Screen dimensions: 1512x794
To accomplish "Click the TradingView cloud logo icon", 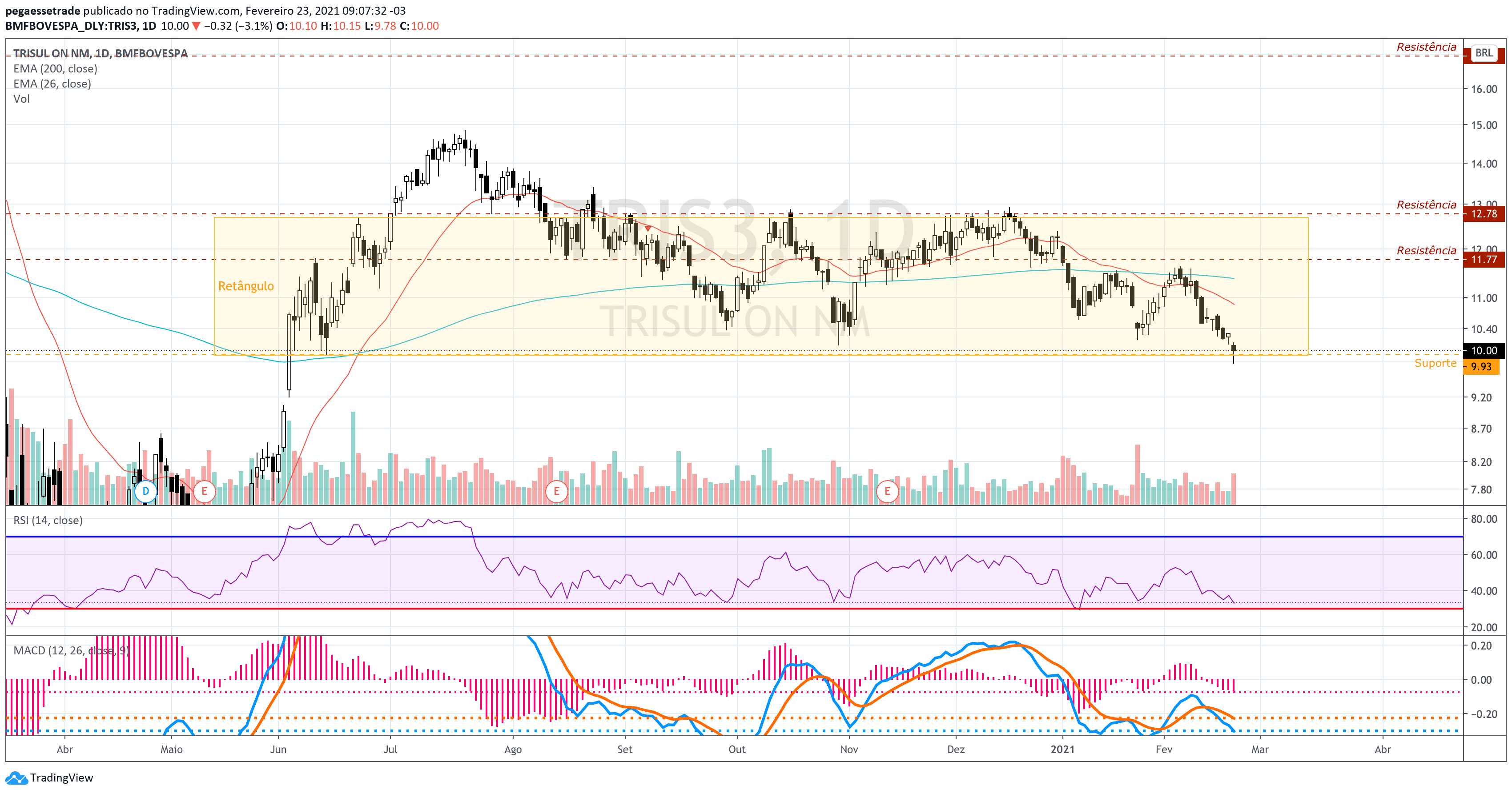I will (16, 778).
